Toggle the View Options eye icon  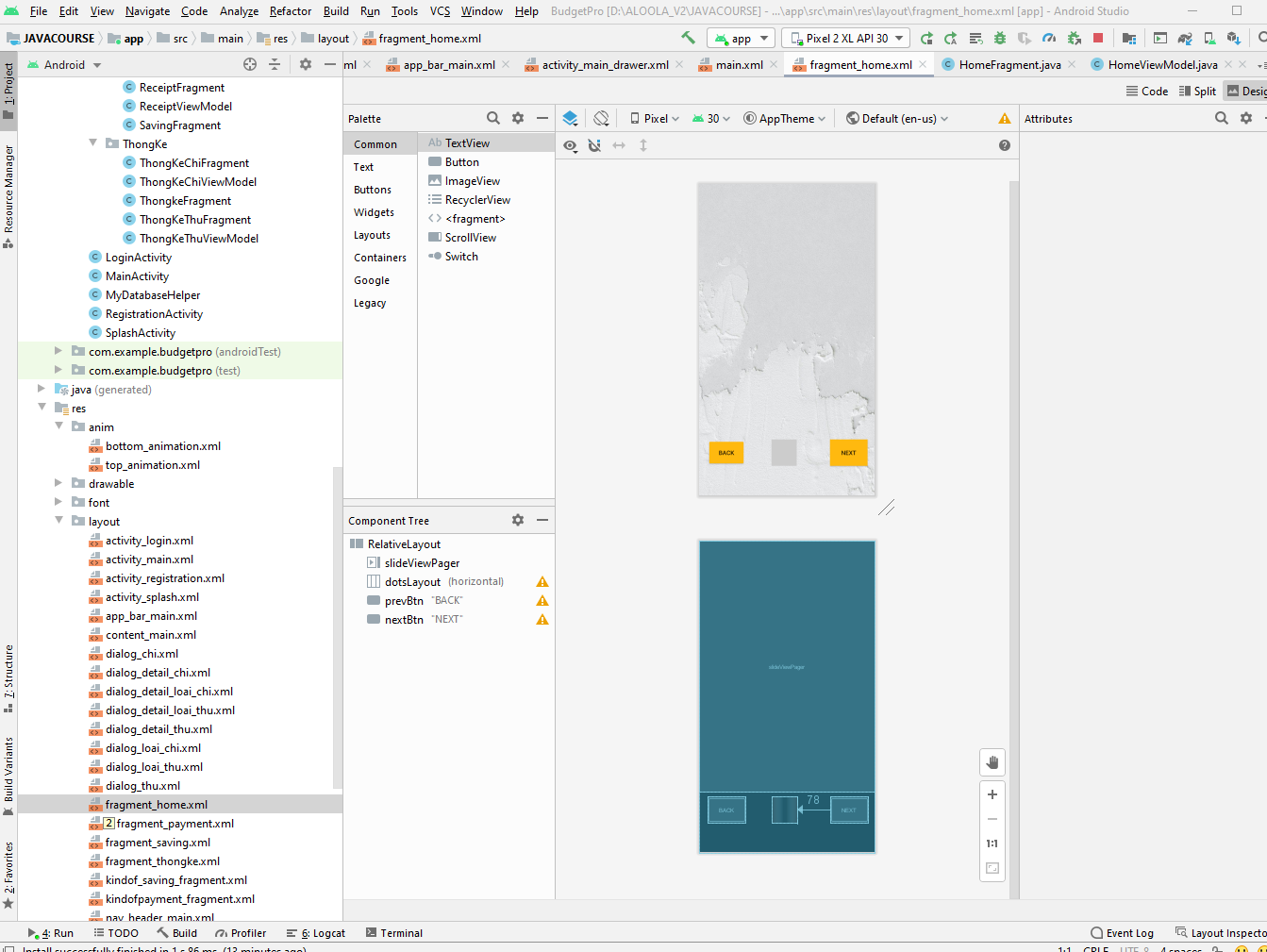point(570,145)
